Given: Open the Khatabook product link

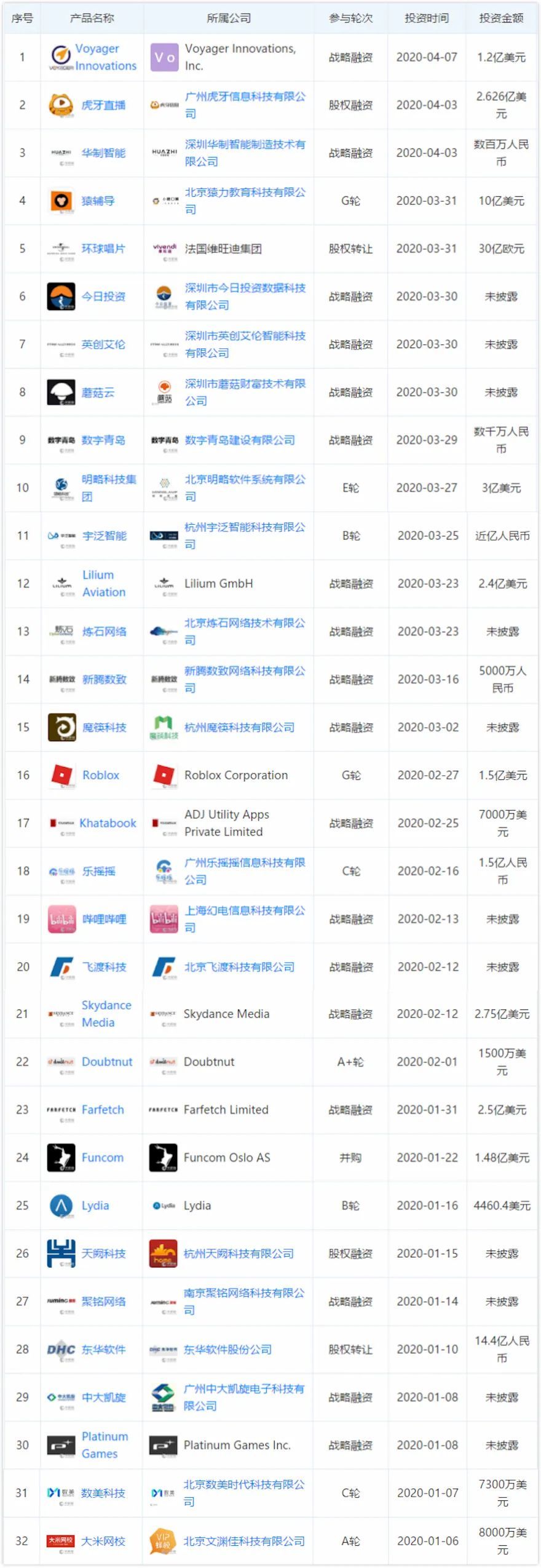Looking at the screenshot, I should click(x=108, y=823).
